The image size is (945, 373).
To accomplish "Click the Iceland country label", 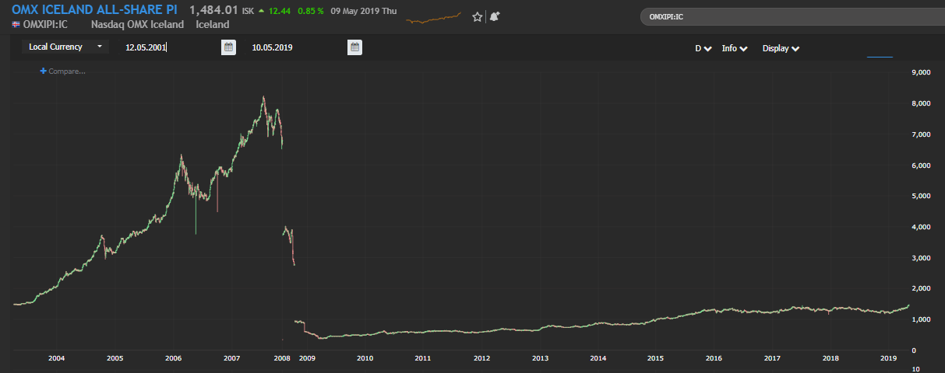I will (x=212, y=25).
